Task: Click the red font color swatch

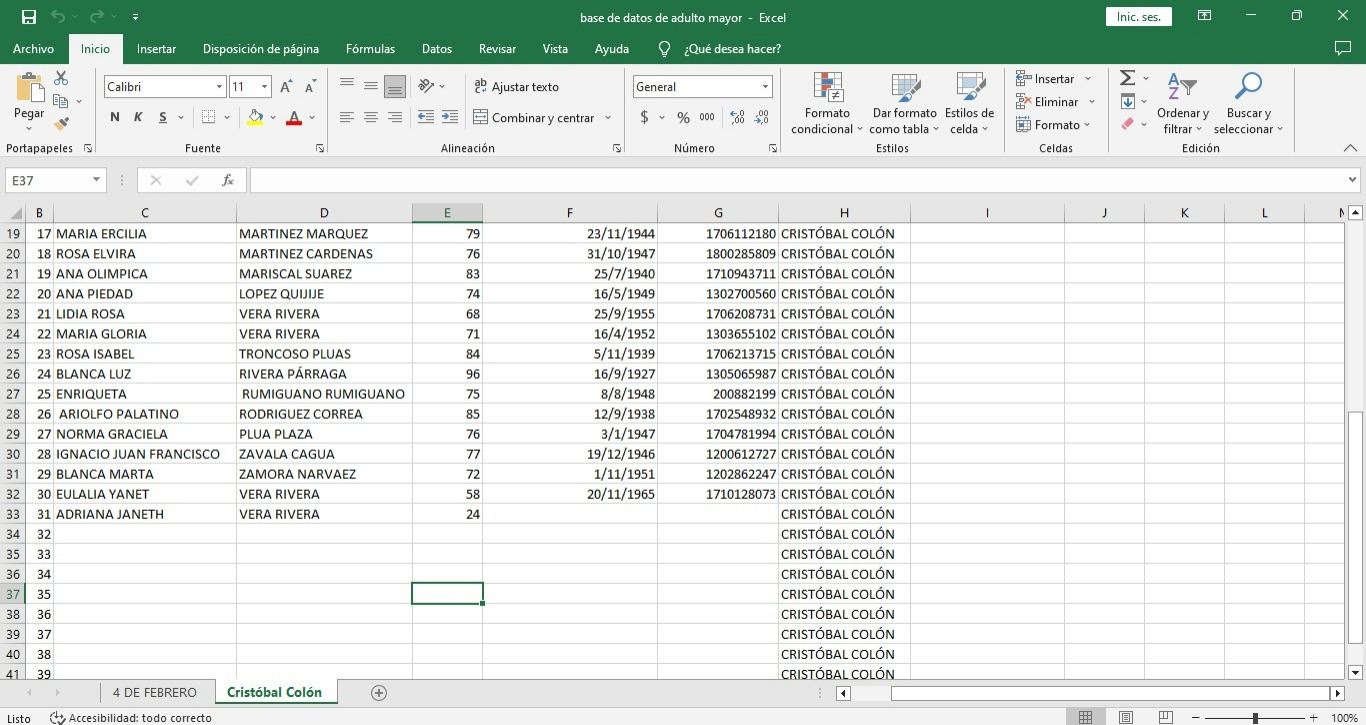Action: click(x=294, y=118)
